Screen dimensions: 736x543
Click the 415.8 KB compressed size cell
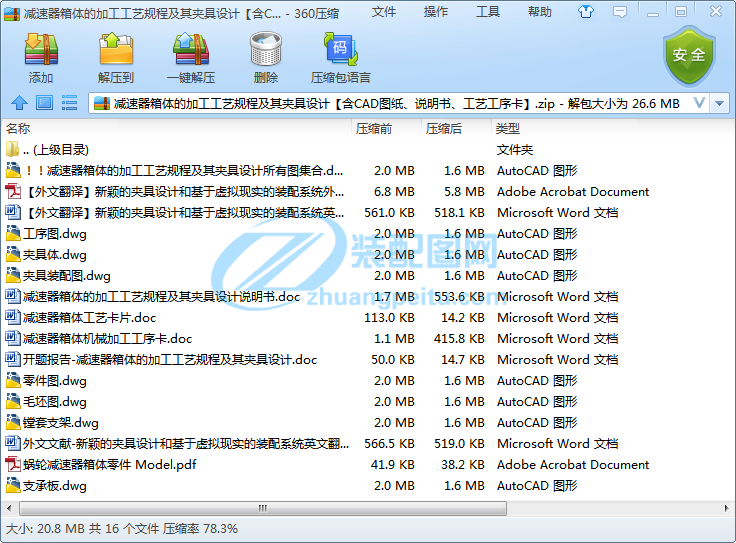click(459, 338)
